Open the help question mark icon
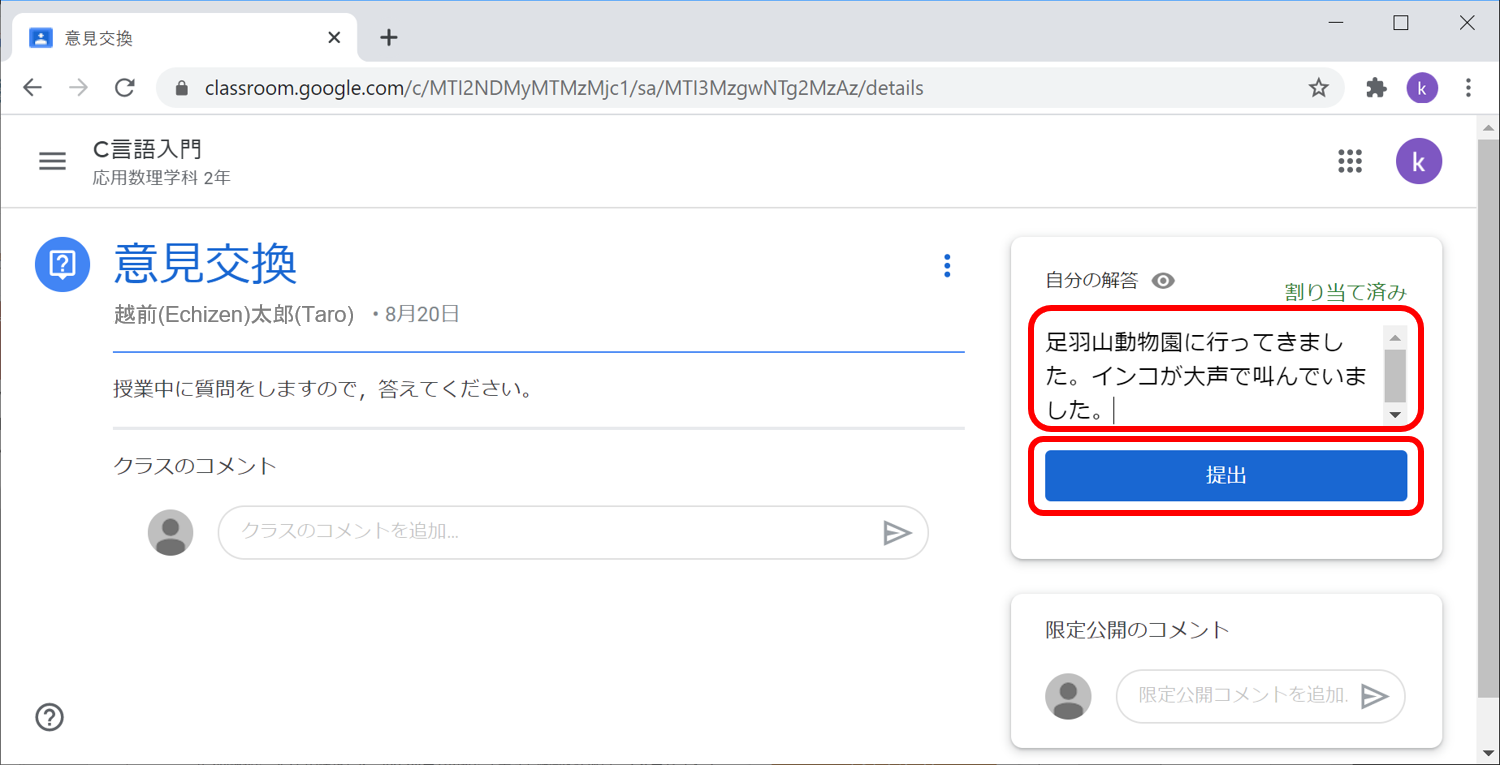Screen dimensions: 1500x765 [49, 717]
